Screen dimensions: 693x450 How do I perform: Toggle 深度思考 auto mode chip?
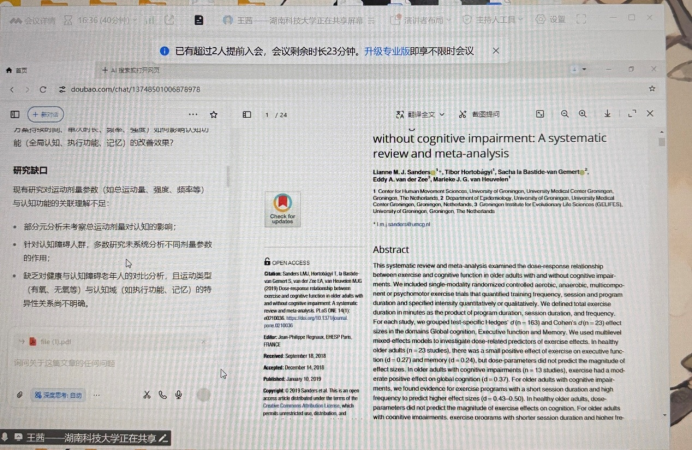pos(60,395)
